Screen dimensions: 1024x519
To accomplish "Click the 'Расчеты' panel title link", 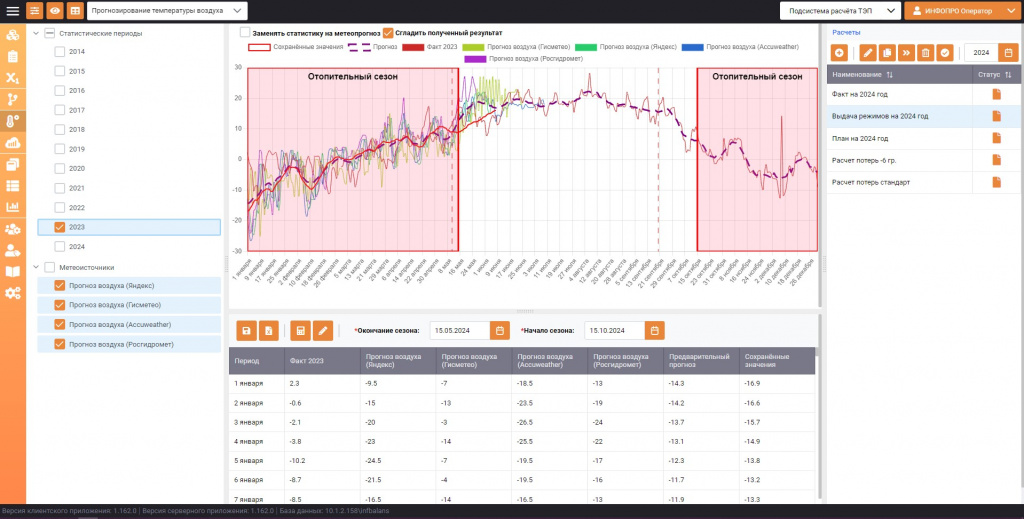I will click(x=846, y=32).
